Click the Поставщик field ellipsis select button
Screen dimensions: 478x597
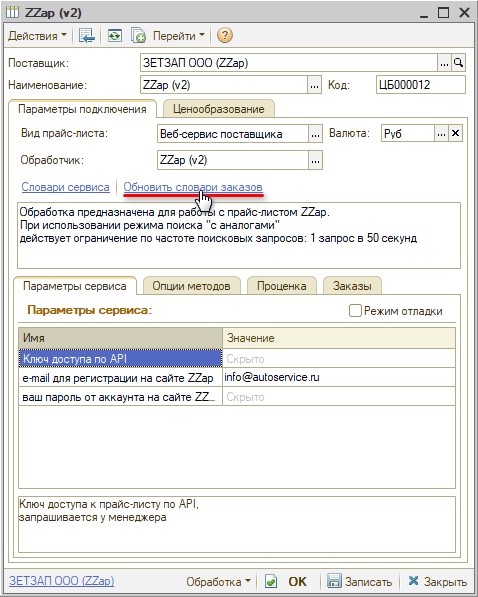pos(444,63)
